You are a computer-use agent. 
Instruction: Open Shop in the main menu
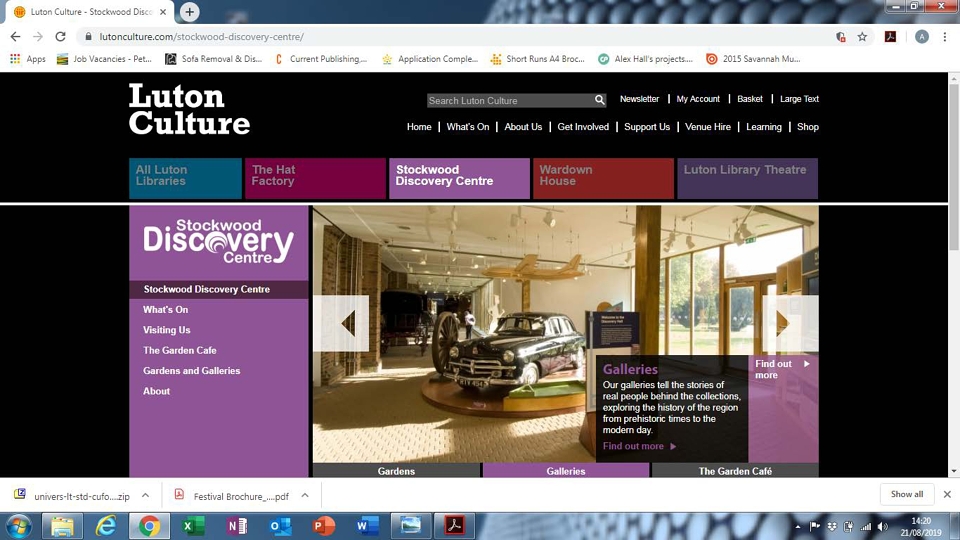pos(808,127)
